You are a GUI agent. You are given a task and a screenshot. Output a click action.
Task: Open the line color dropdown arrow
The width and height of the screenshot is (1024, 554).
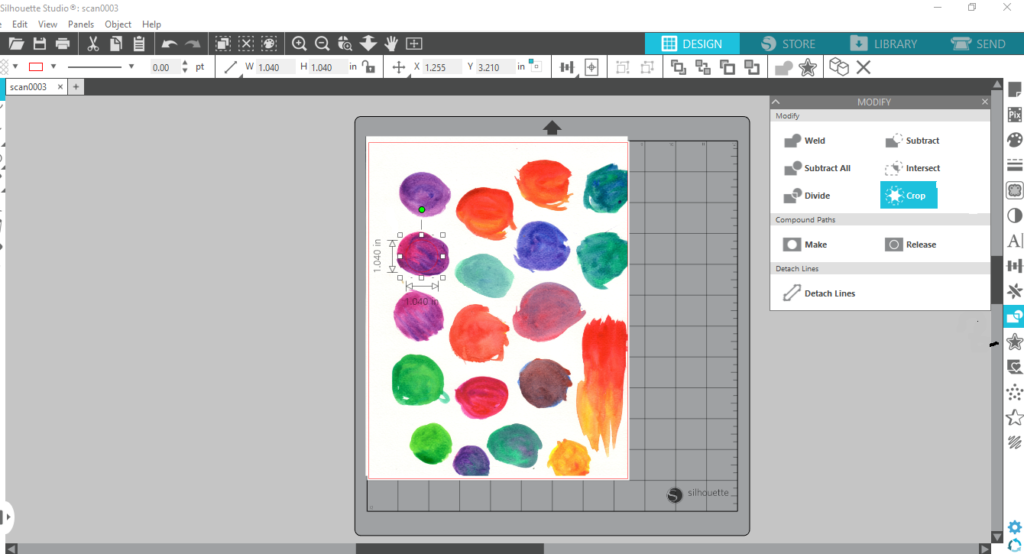click(52, 67)
